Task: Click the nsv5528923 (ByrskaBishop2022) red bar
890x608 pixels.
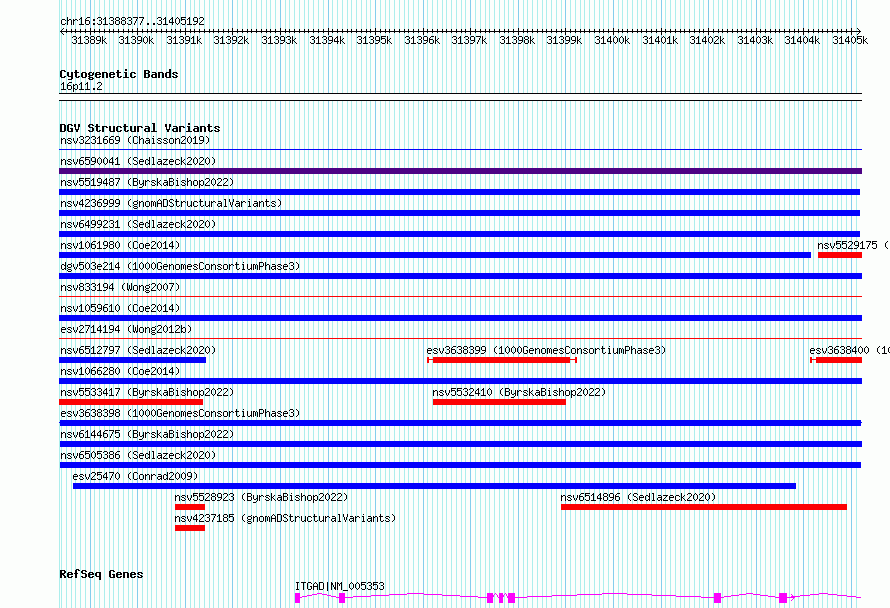Action: click(189, 507)
